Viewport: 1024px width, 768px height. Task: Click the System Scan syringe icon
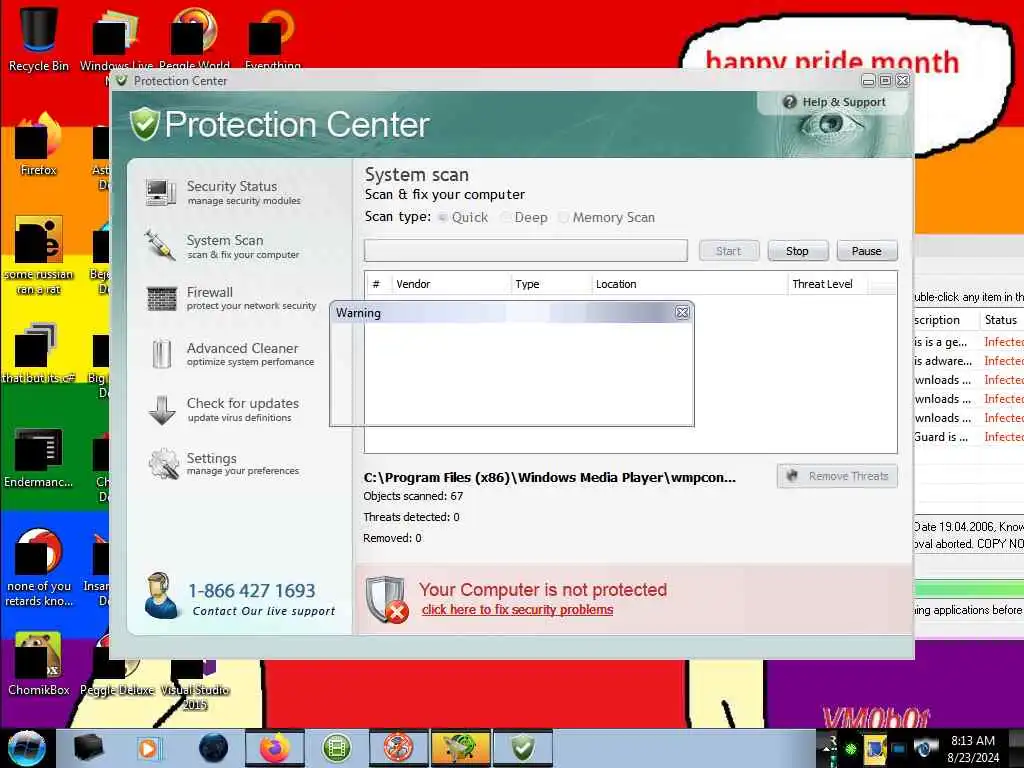point(160,246)
